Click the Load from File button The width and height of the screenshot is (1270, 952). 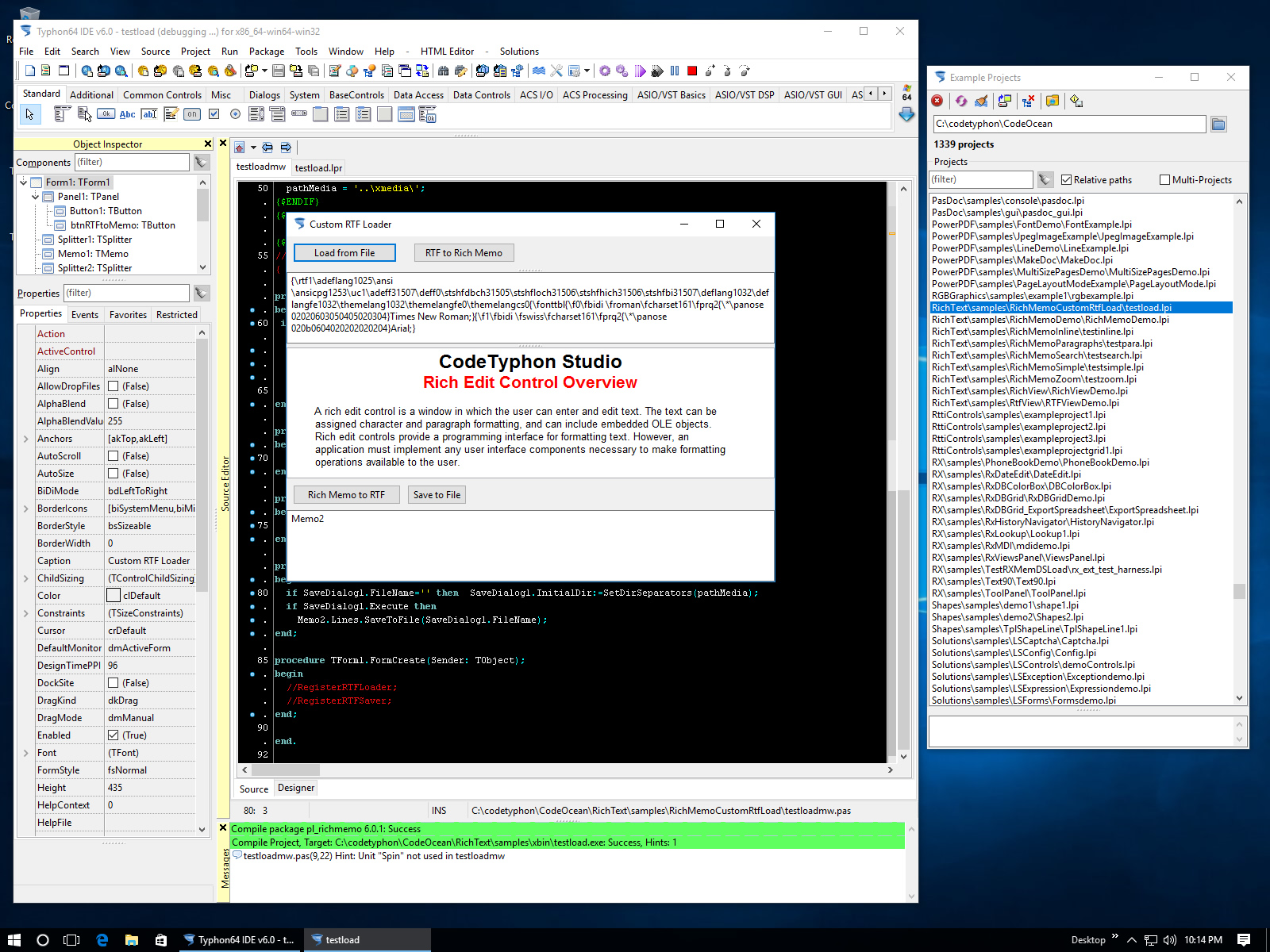344,253
